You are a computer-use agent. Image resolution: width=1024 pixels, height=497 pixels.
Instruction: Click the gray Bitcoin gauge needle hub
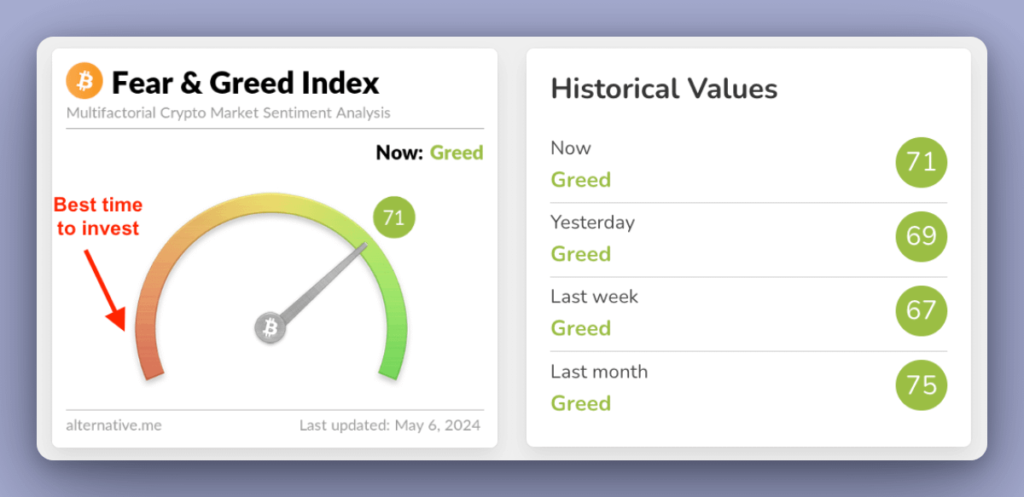[x=269, y=327]
